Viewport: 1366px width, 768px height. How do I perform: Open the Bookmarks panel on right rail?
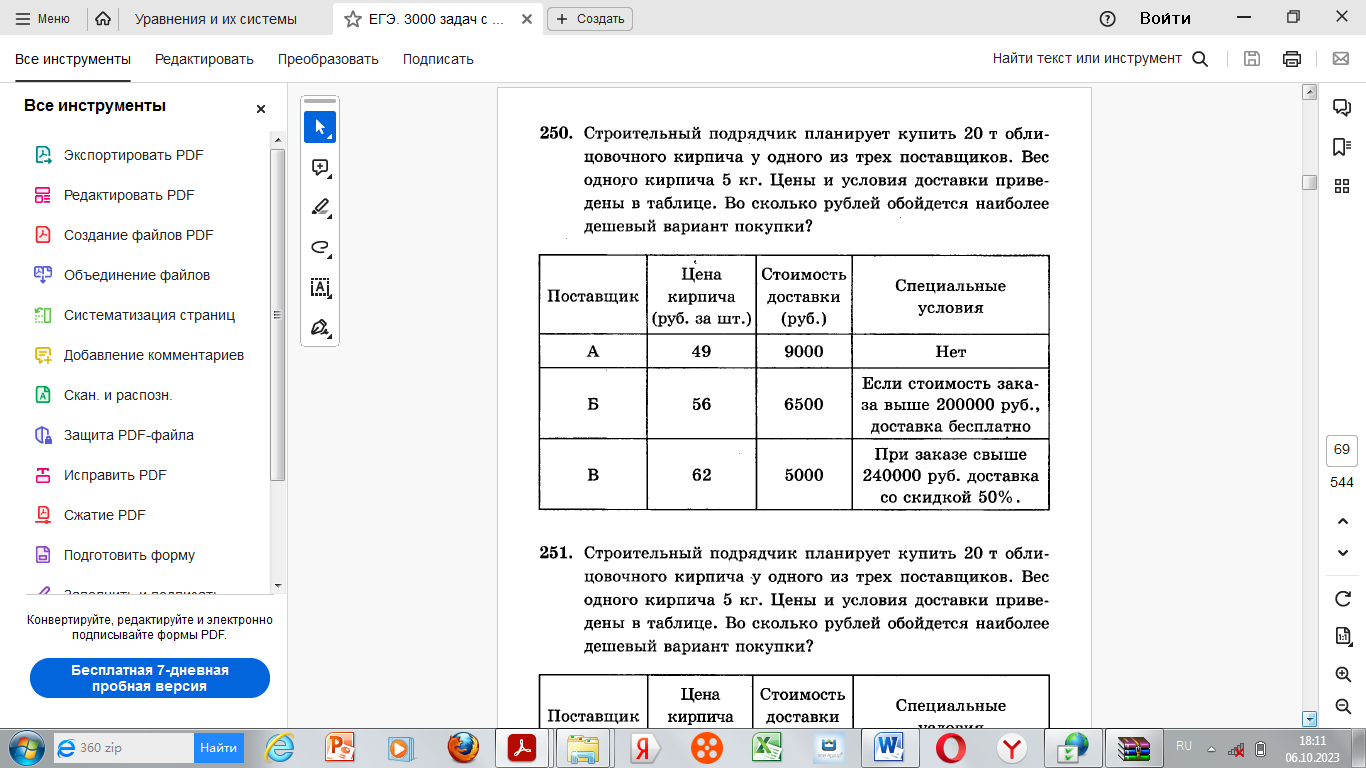1342,147
